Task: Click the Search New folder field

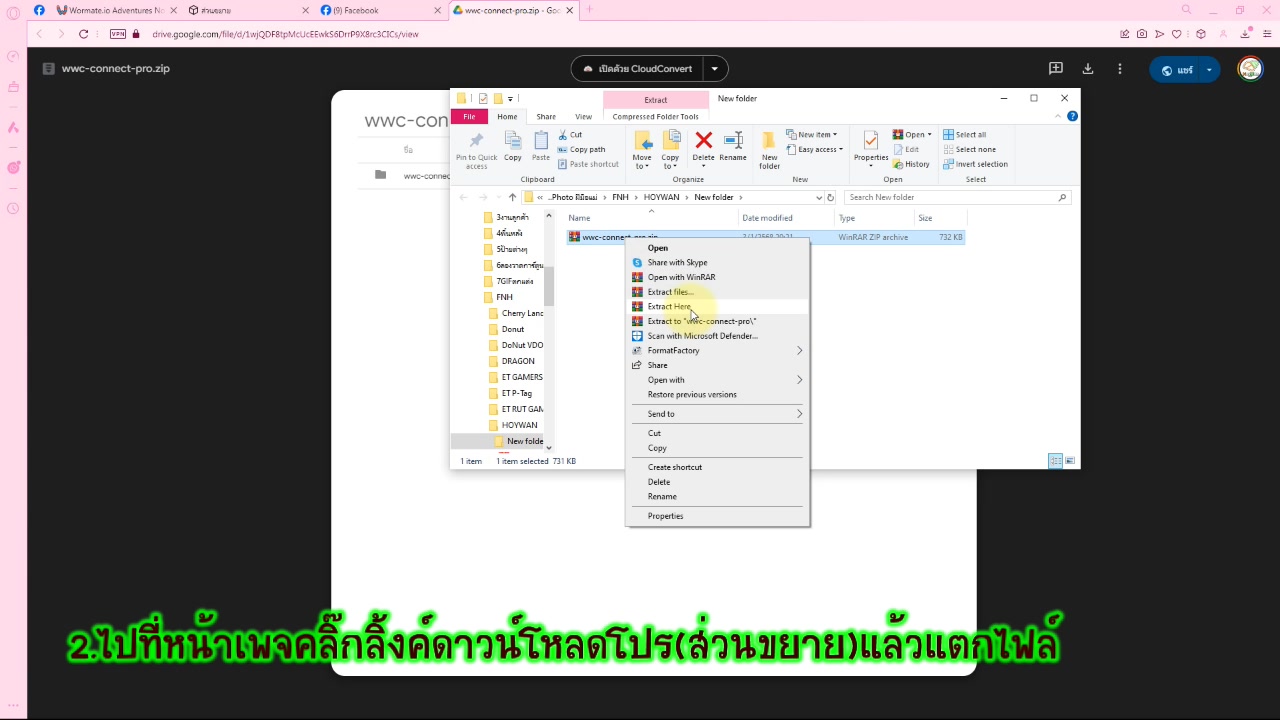Action: coord(957,198)
